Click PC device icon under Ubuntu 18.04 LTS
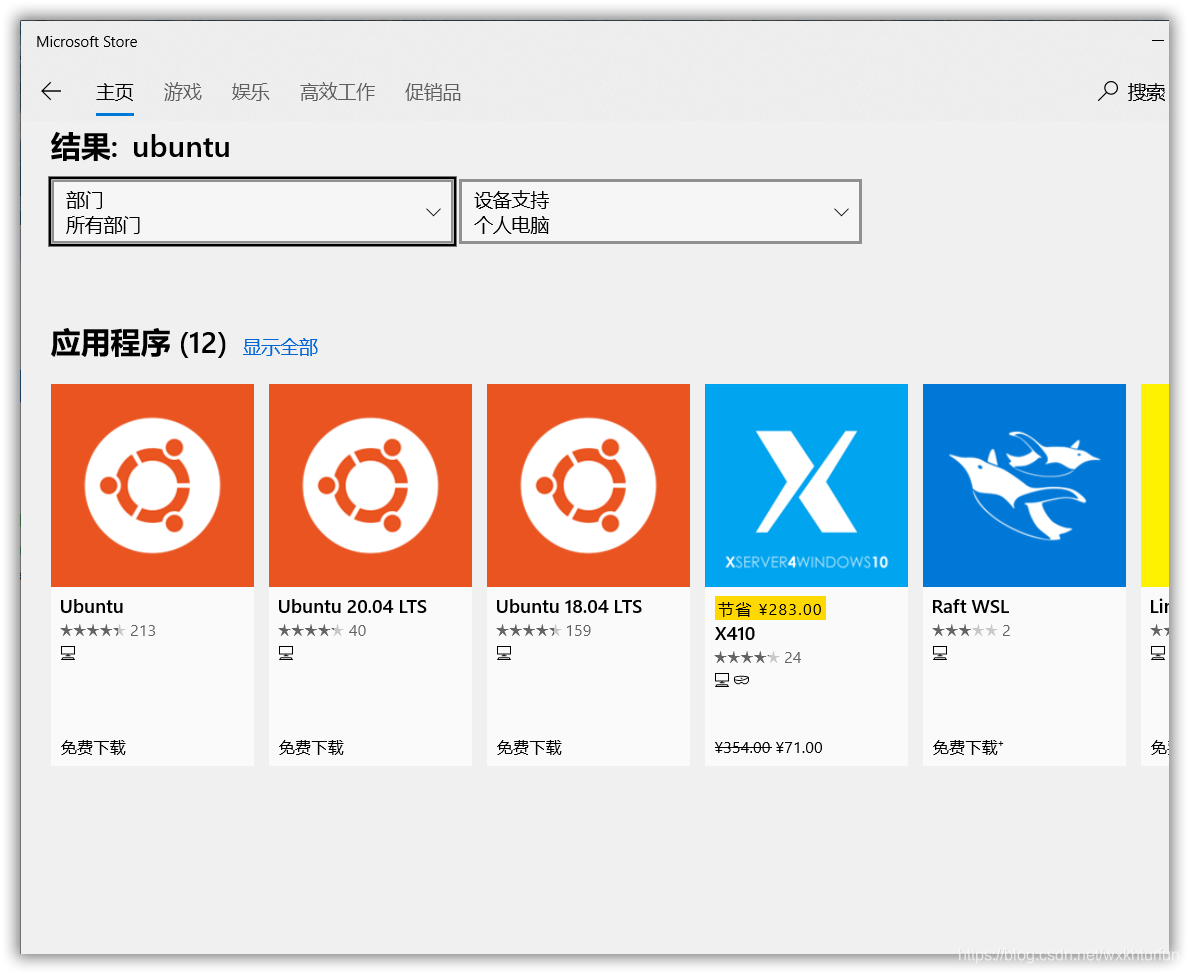This screenshot has width=1189, height=974. pyautogui.click(x=504, y=652)
